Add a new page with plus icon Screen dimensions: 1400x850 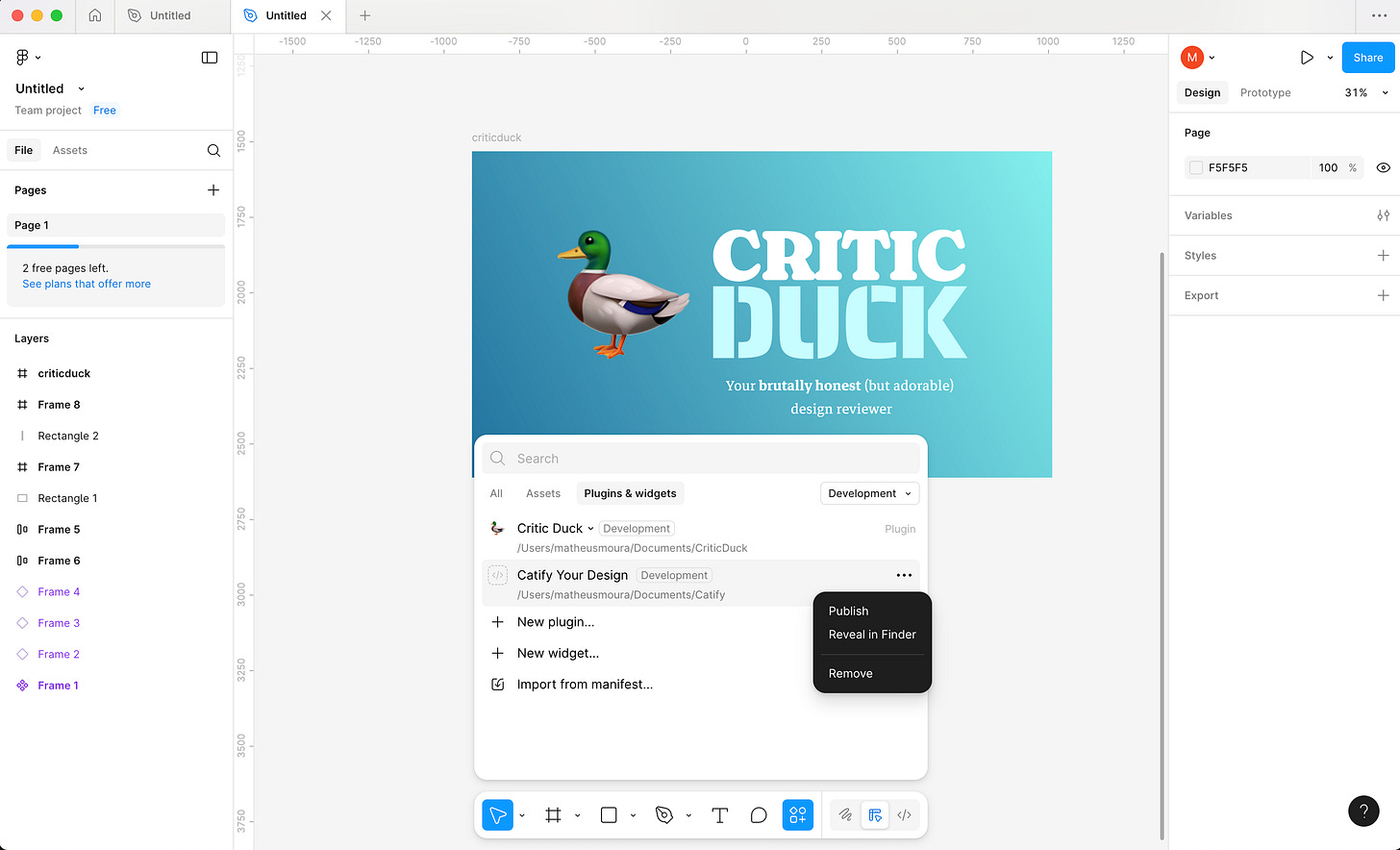[213, 190]
